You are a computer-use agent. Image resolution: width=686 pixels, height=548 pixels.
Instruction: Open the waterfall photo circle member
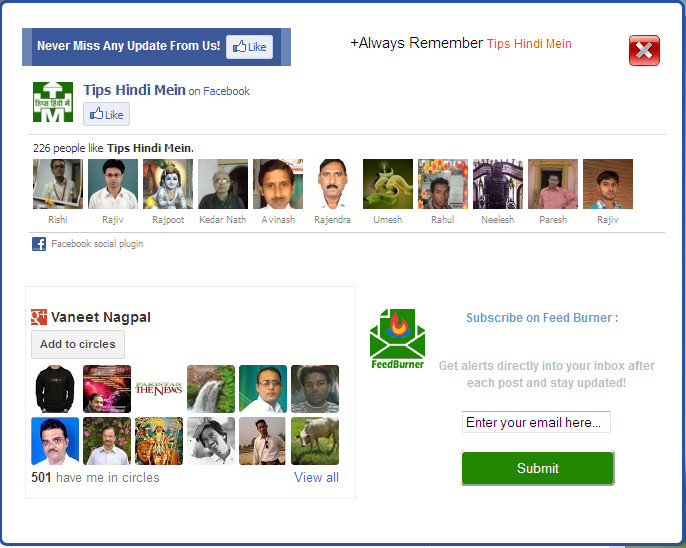pos(211,389)
